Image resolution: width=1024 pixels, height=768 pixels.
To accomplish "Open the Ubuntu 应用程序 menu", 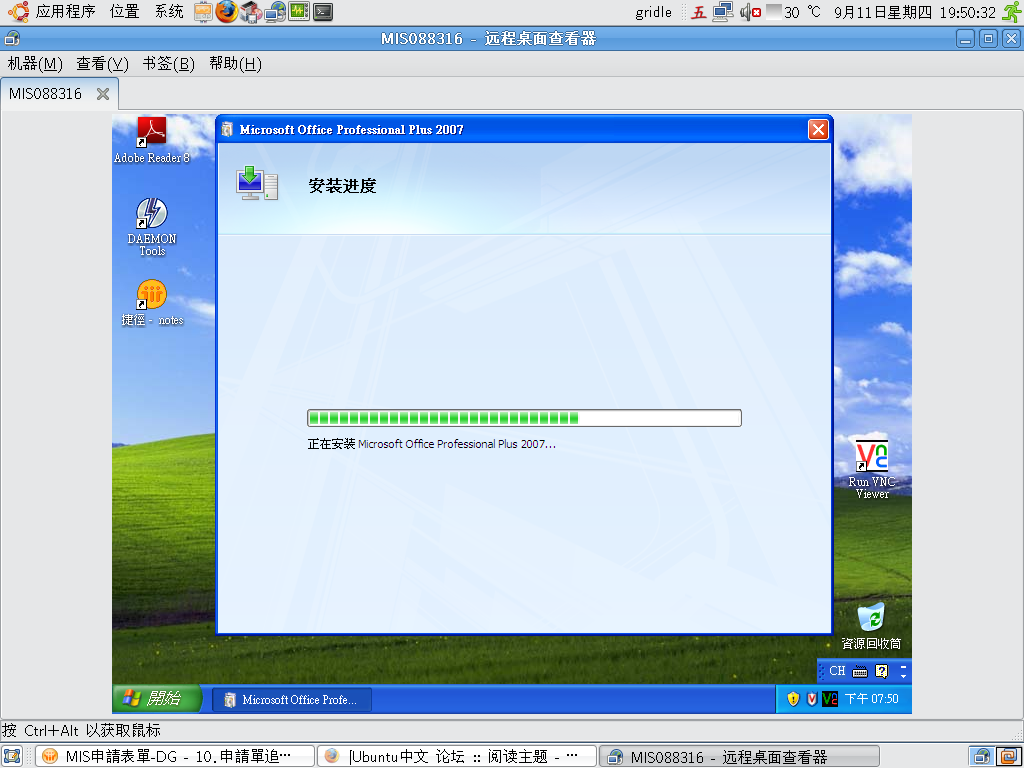I will (52, 12).
